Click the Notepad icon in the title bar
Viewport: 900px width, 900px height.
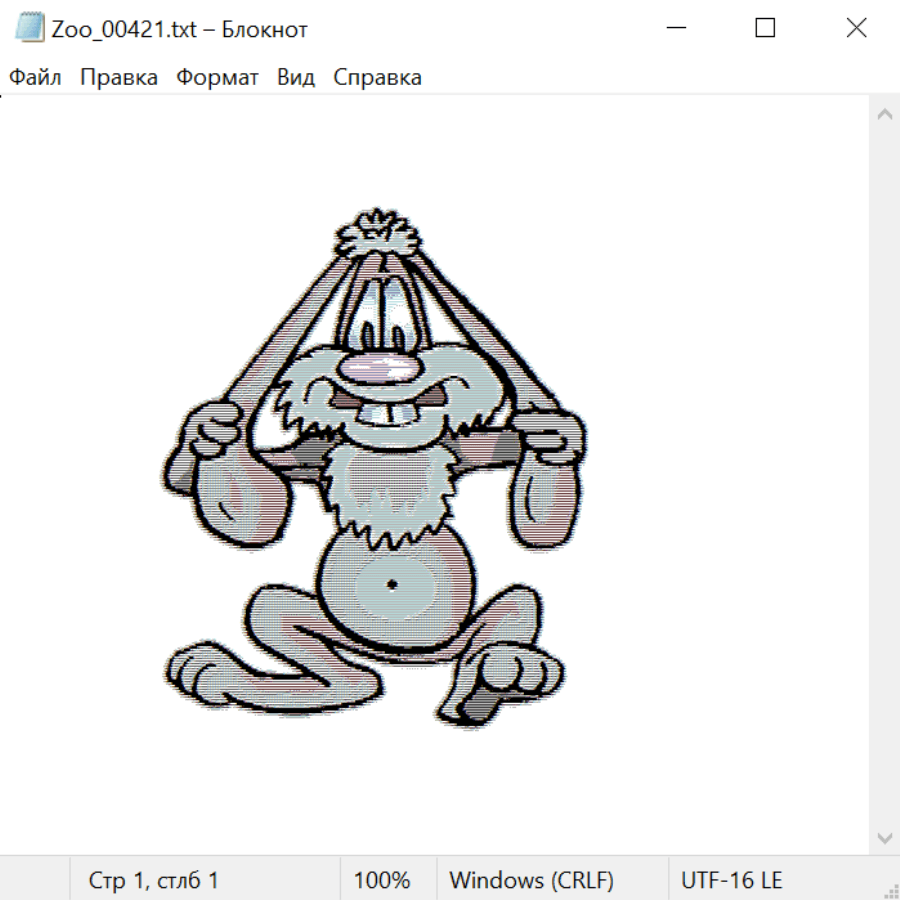(29, 28)
